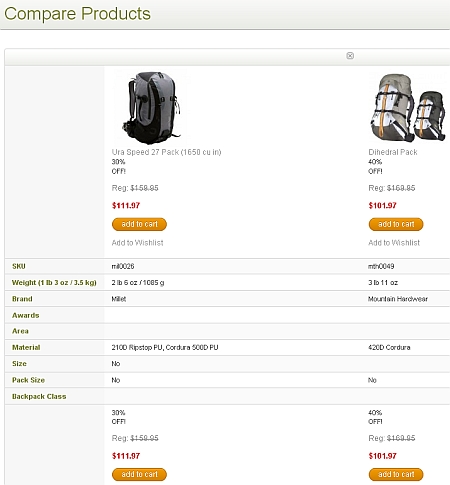
Task: Add Ura Speed 27 Pack to cart (top button)
Action: pos(139,224)
